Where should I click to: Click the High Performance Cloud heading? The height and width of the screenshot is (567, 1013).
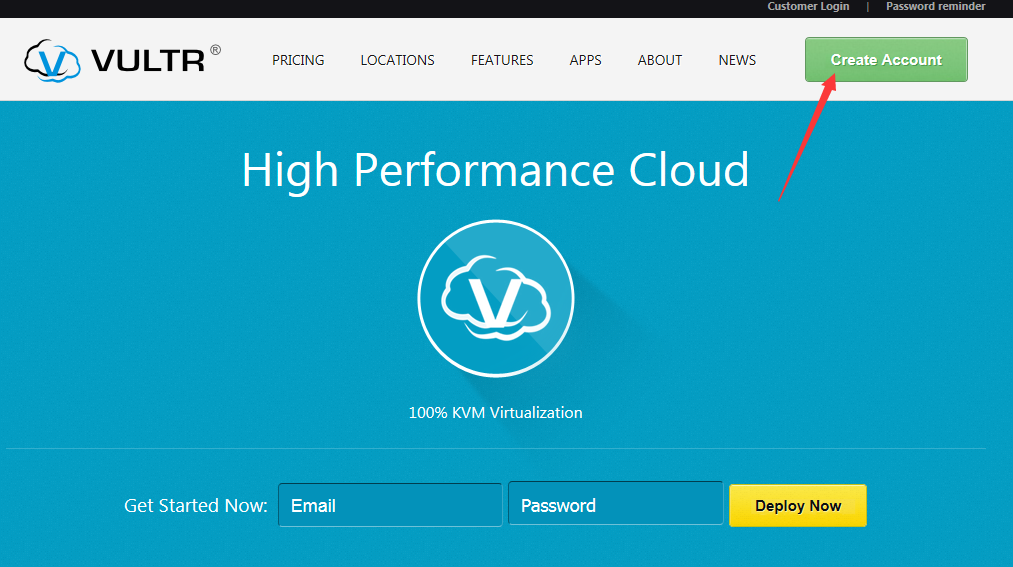click(x=495, y=170)
